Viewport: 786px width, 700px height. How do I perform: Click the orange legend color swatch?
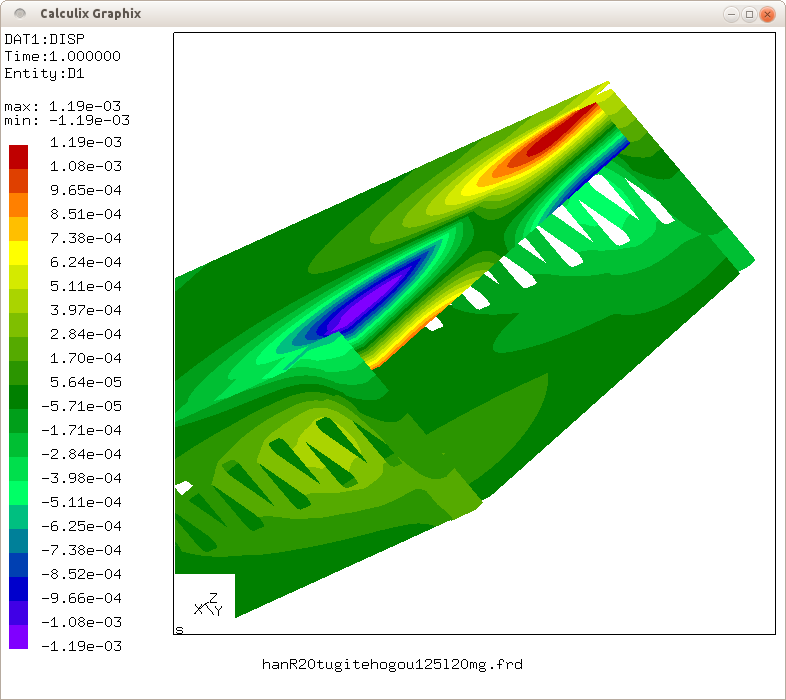[x=19, y=205]
